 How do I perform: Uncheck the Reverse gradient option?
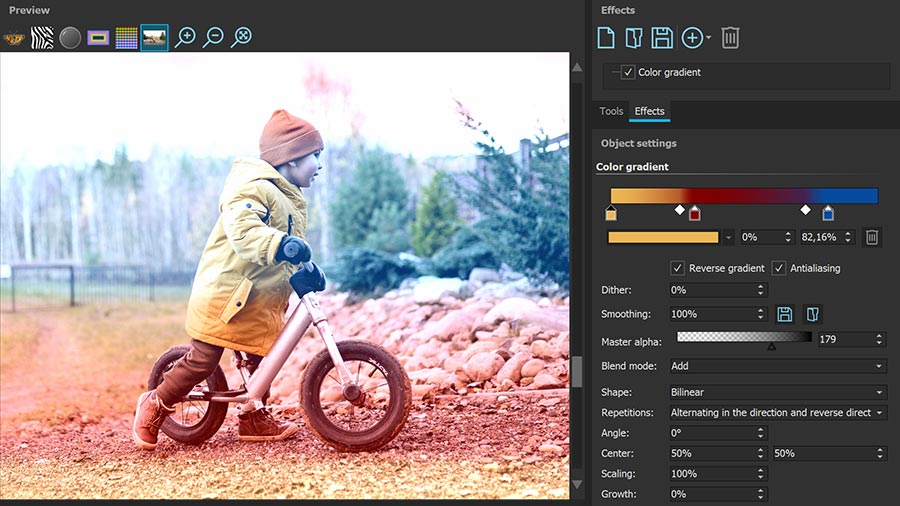tap(677, 268)
